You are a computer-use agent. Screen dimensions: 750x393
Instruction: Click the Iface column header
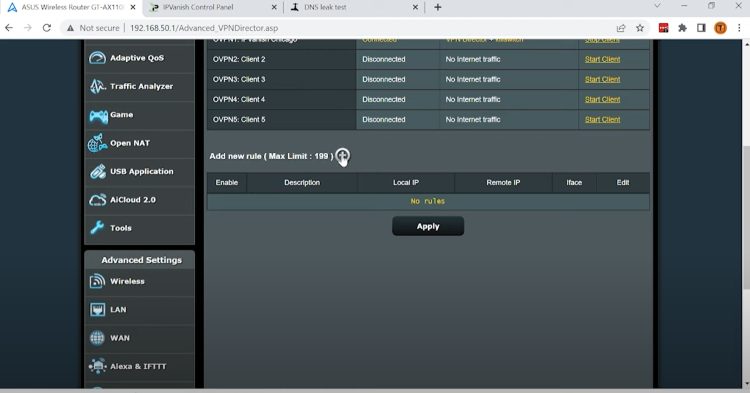(x=574, y=183)
